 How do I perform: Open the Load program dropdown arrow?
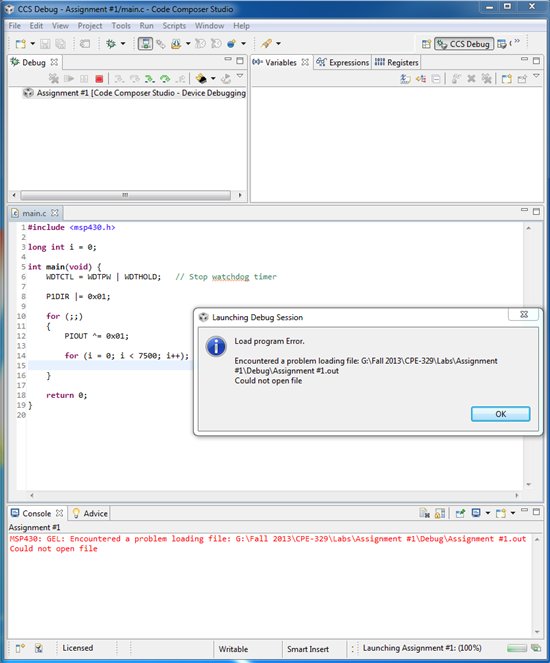click(x=188, y=44)
